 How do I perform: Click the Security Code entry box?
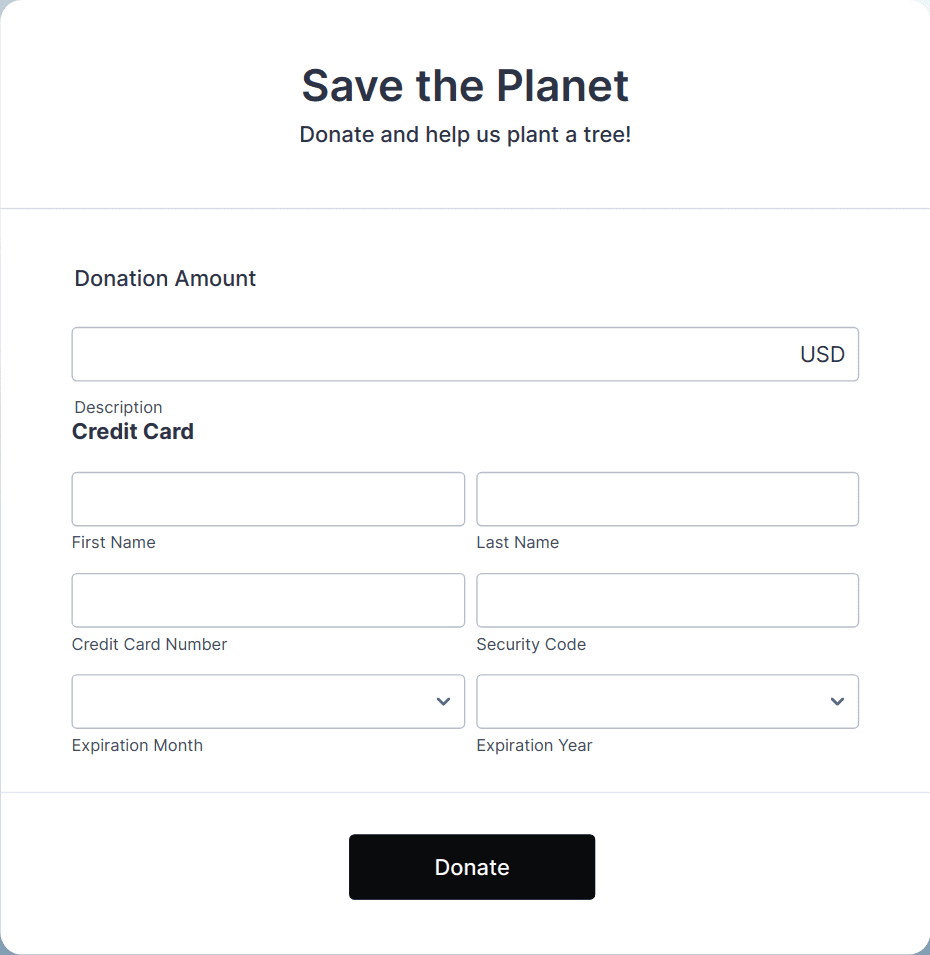tap(666, 600)
